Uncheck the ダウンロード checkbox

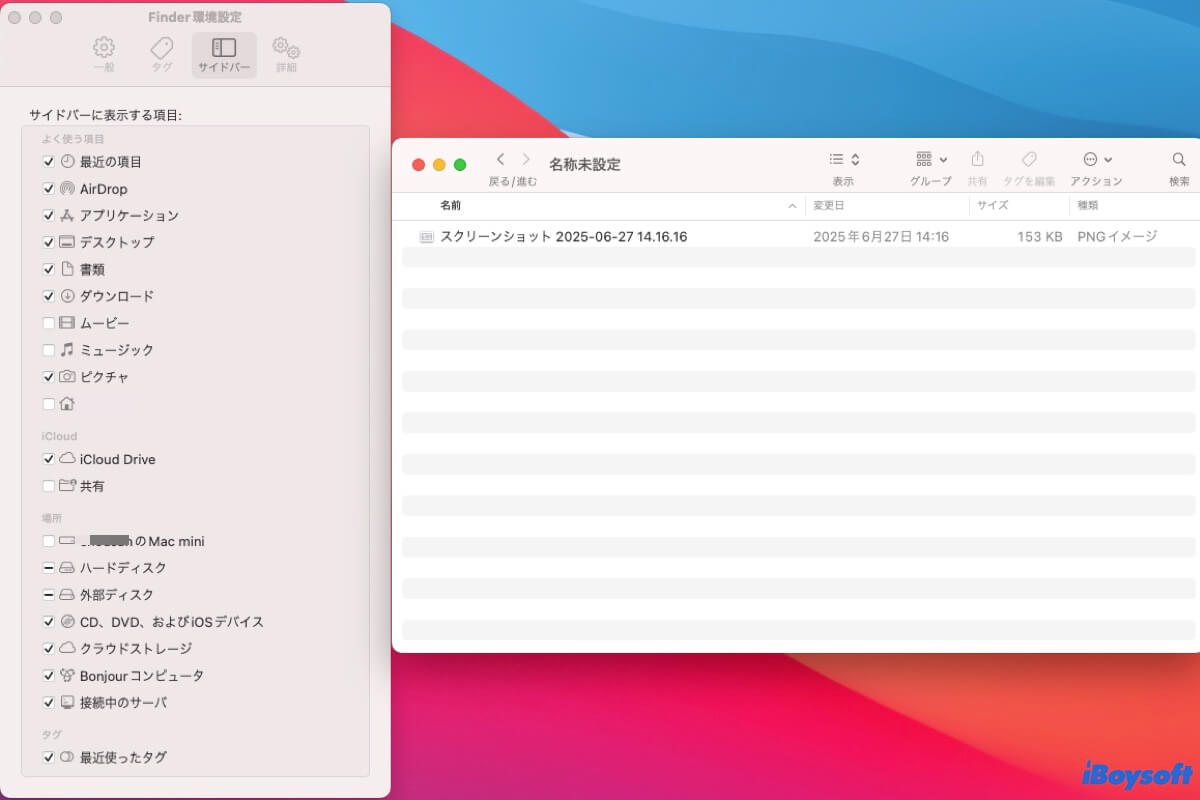(49, 296)
